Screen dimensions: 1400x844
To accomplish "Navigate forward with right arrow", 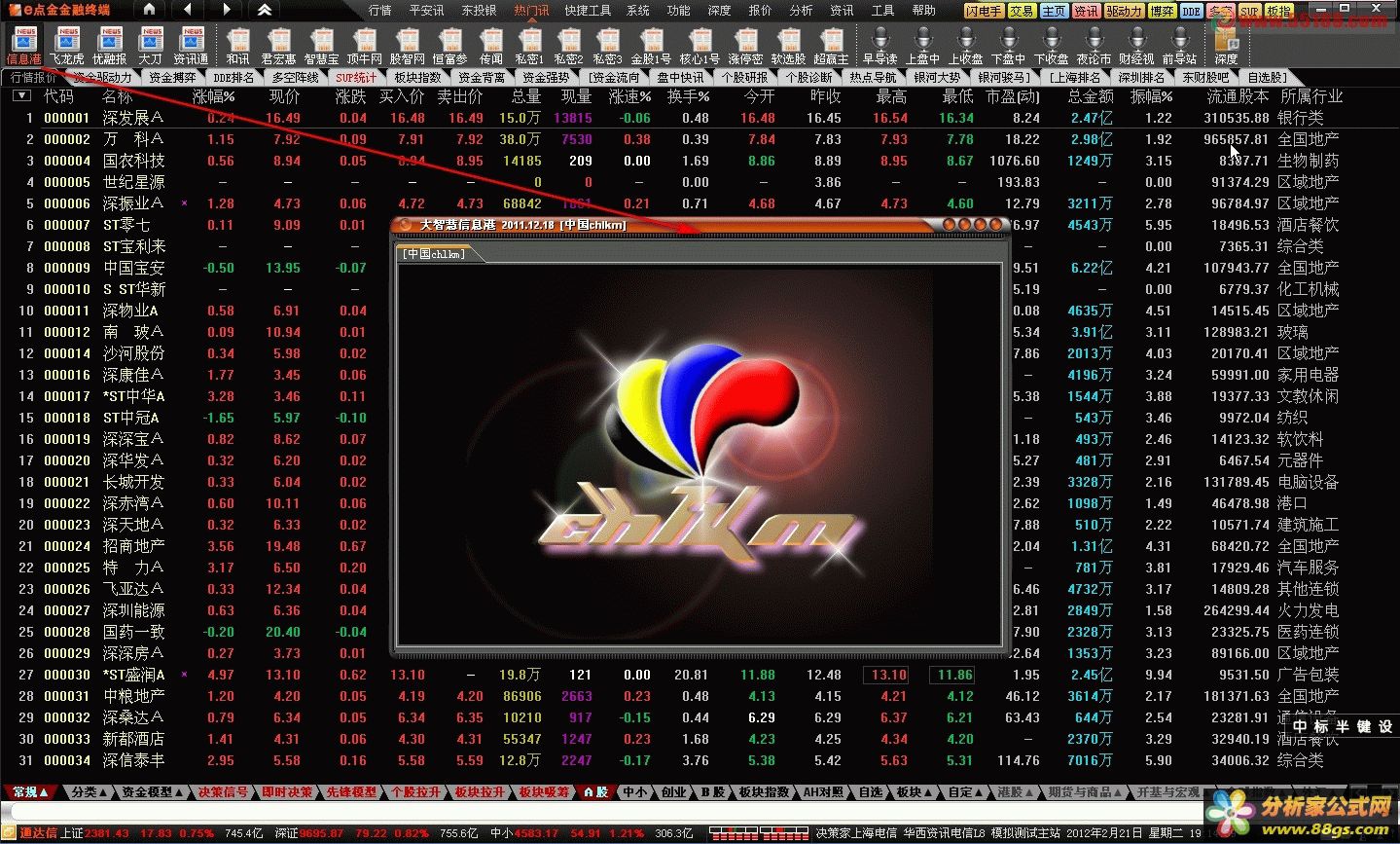I will 226,10.
